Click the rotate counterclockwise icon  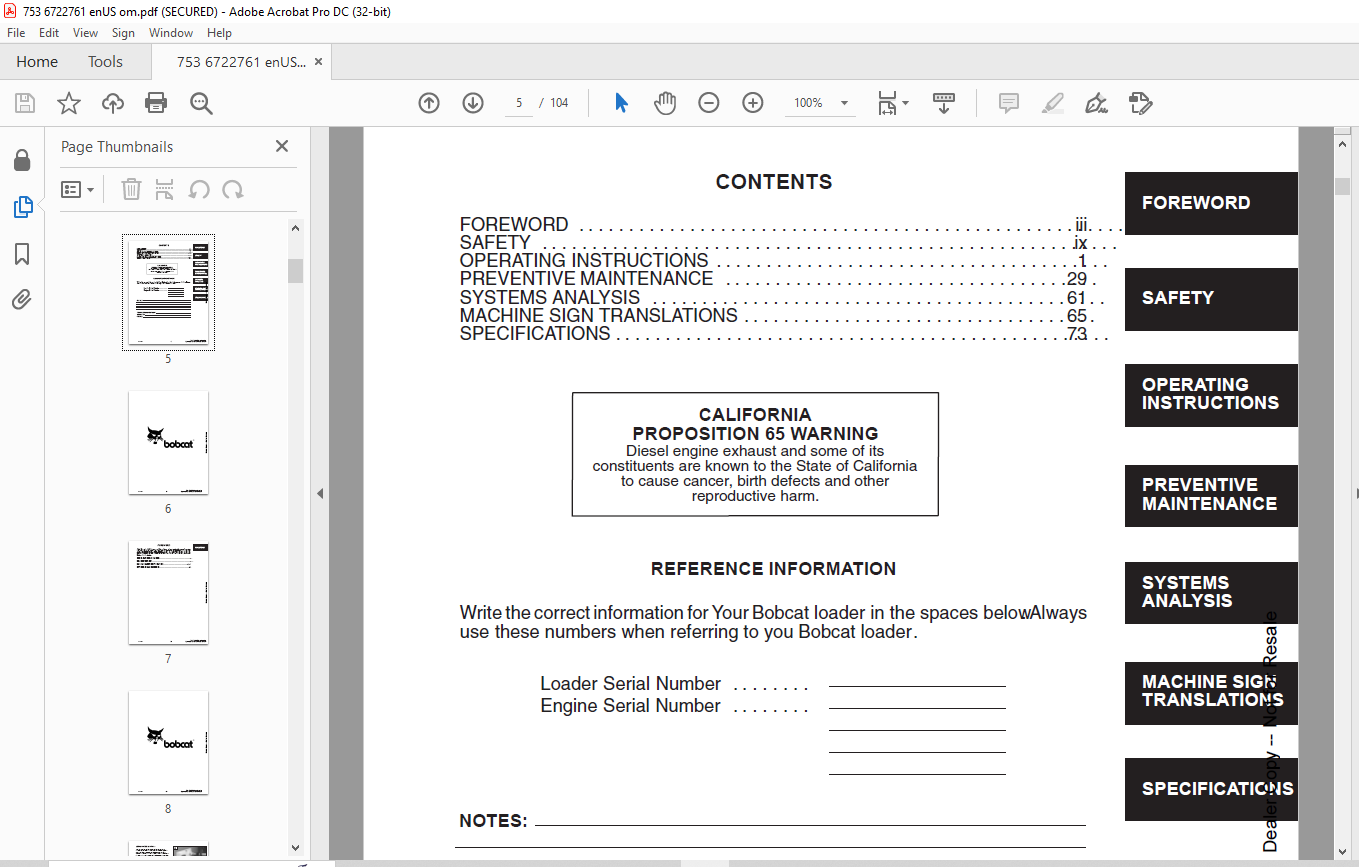pyautogui.click(x=199, y=189)
